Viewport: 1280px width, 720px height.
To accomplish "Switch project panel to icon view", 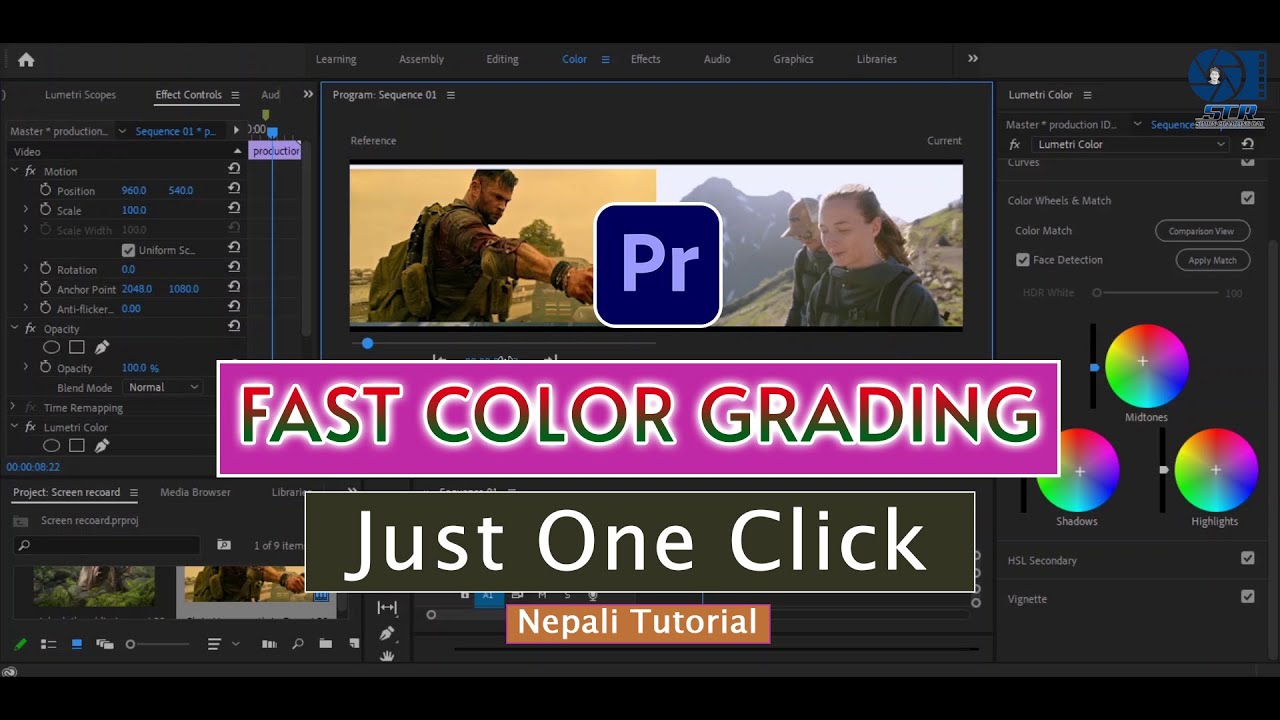I will [x=76, y=645].
